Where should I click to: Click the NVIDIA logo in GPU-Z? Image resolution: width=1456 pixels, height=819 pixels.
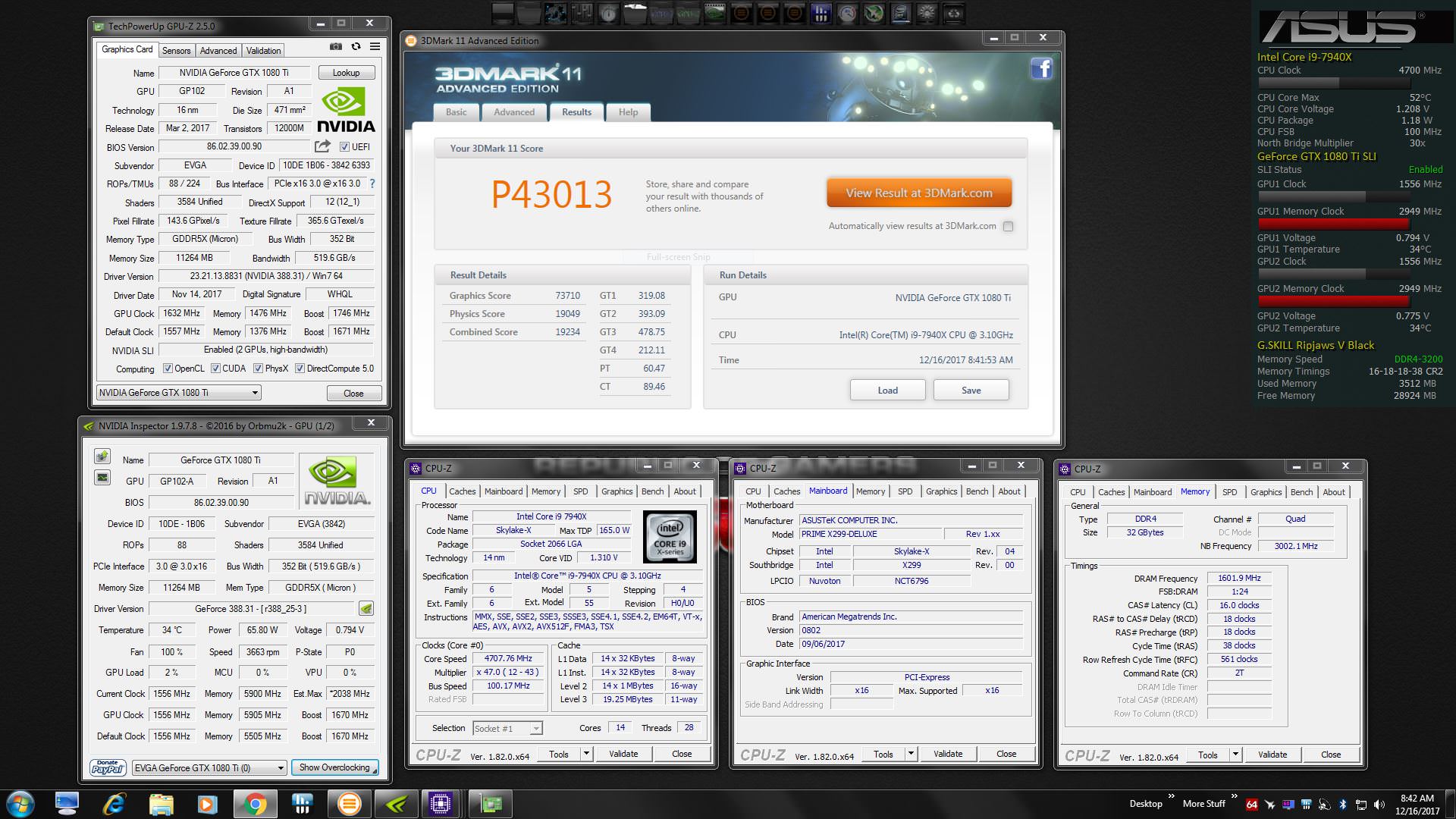[x=346, y=111]
